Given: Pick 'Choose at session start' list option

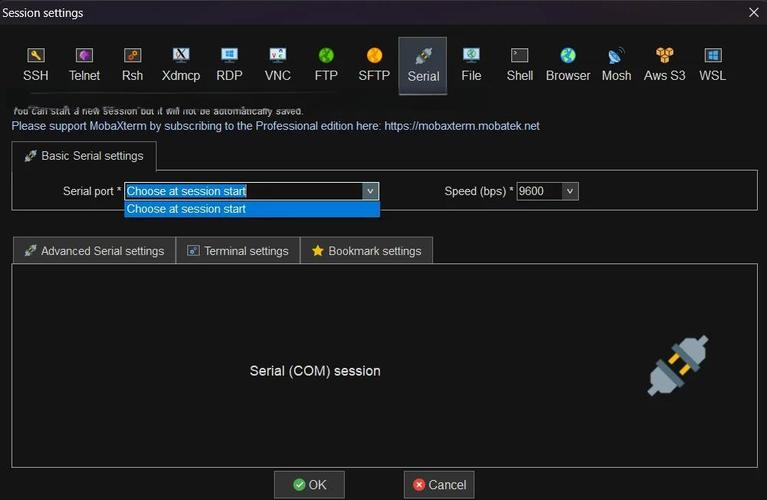Looking at the screenshot, I should pyautogui.click(x=252, y=209).
